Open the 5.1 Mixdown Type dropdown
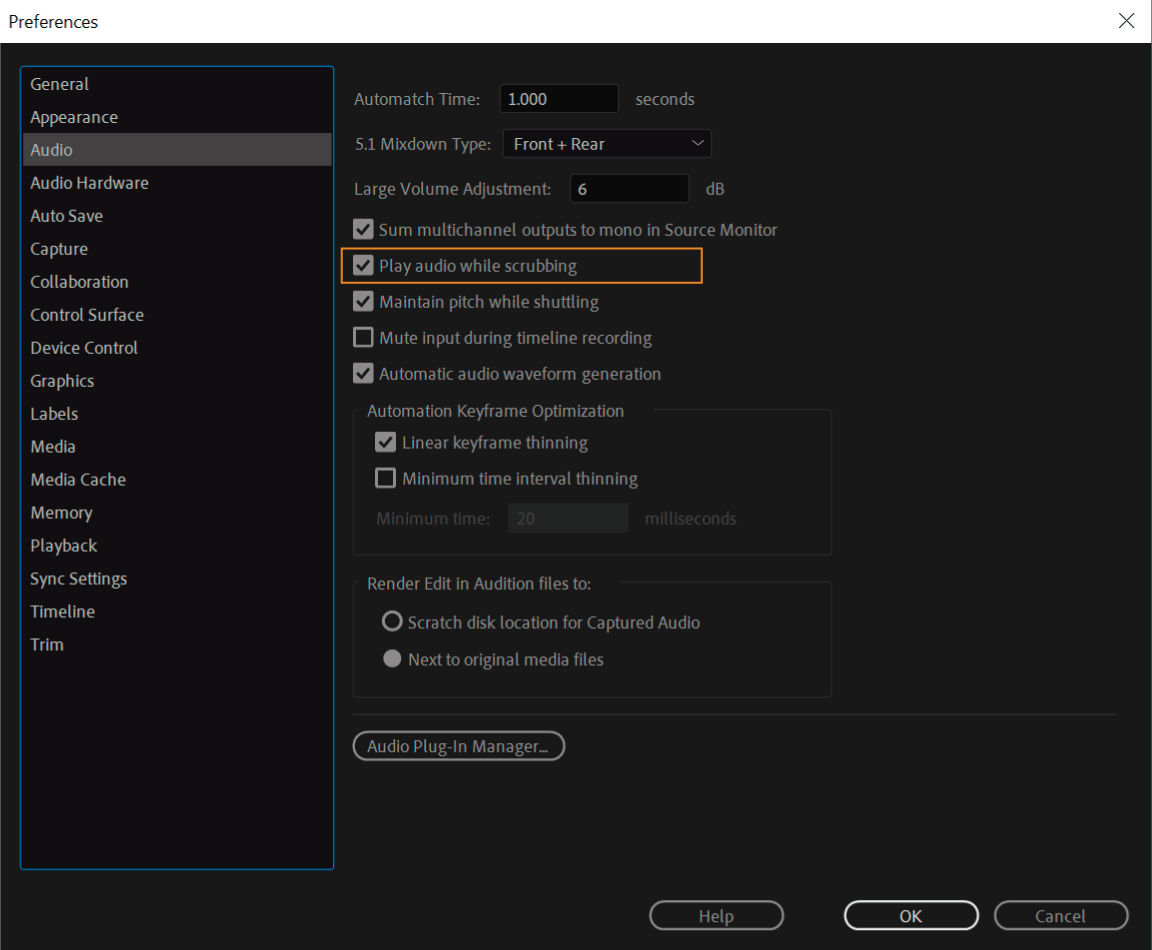1152x950 pixels. click(607, 144)
